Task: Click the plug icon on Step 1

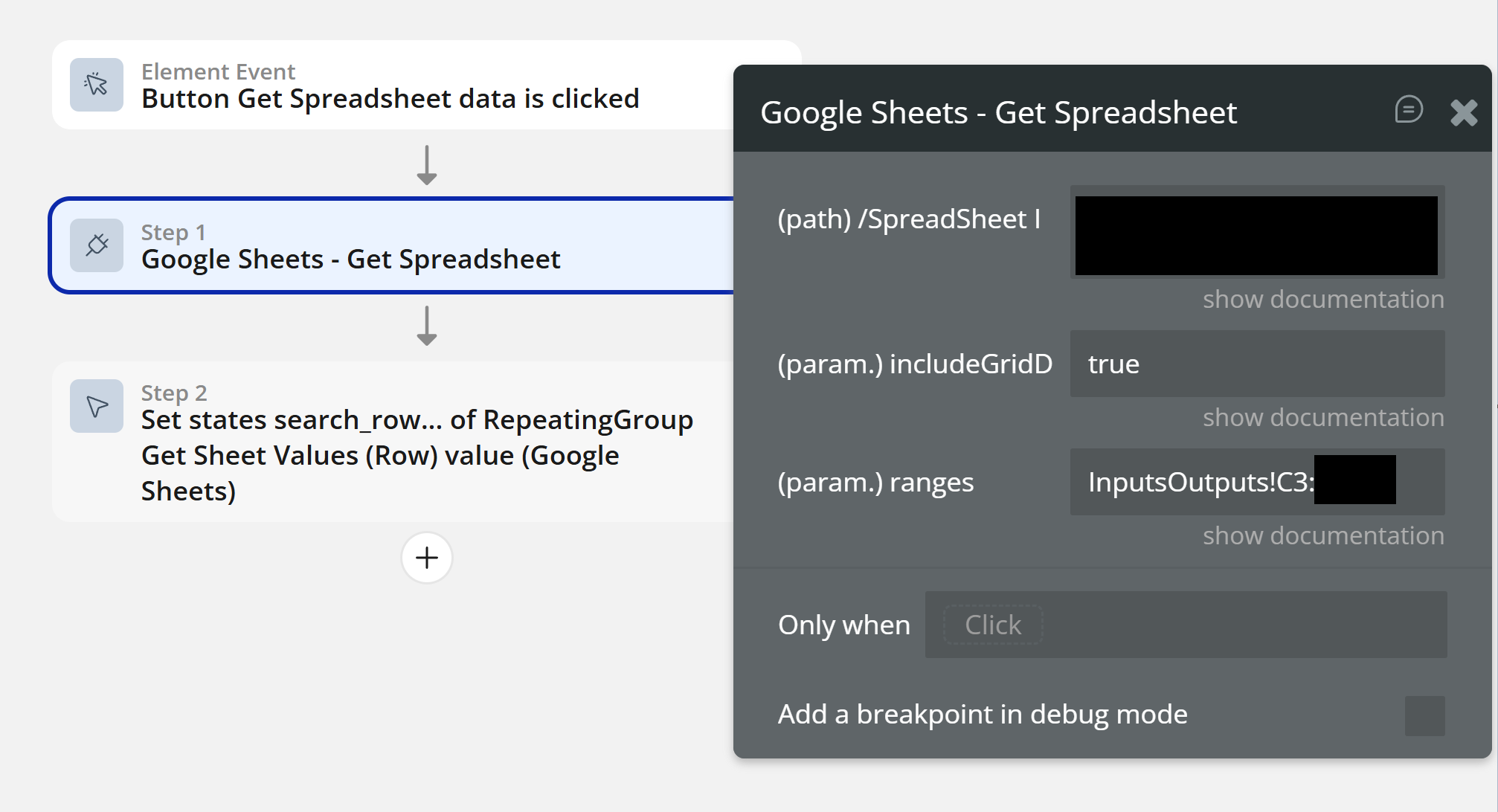Action: point(97,245)
